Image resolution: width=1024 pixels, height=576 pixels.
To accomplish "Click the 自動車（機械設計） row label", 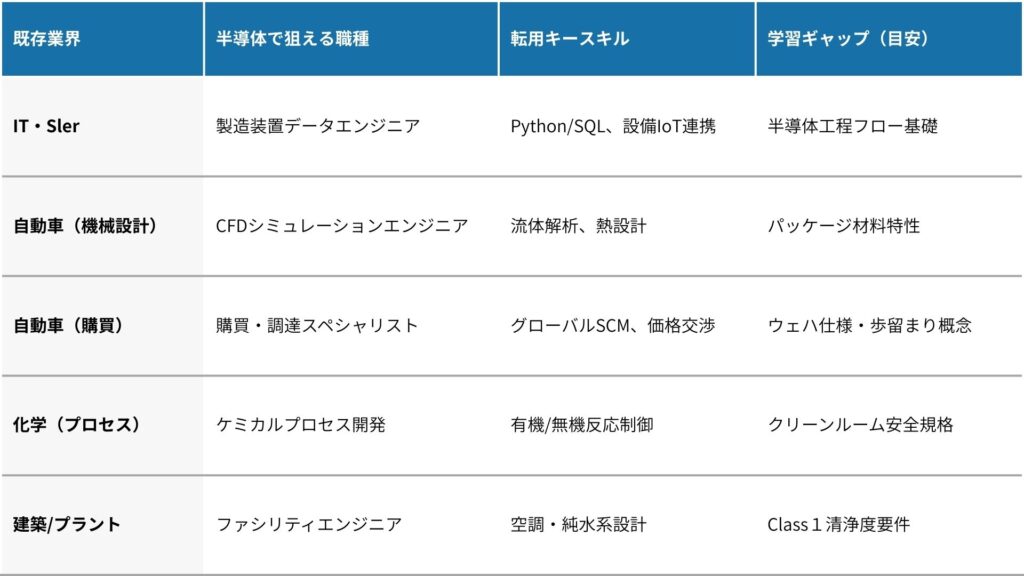I will [85, 226].
